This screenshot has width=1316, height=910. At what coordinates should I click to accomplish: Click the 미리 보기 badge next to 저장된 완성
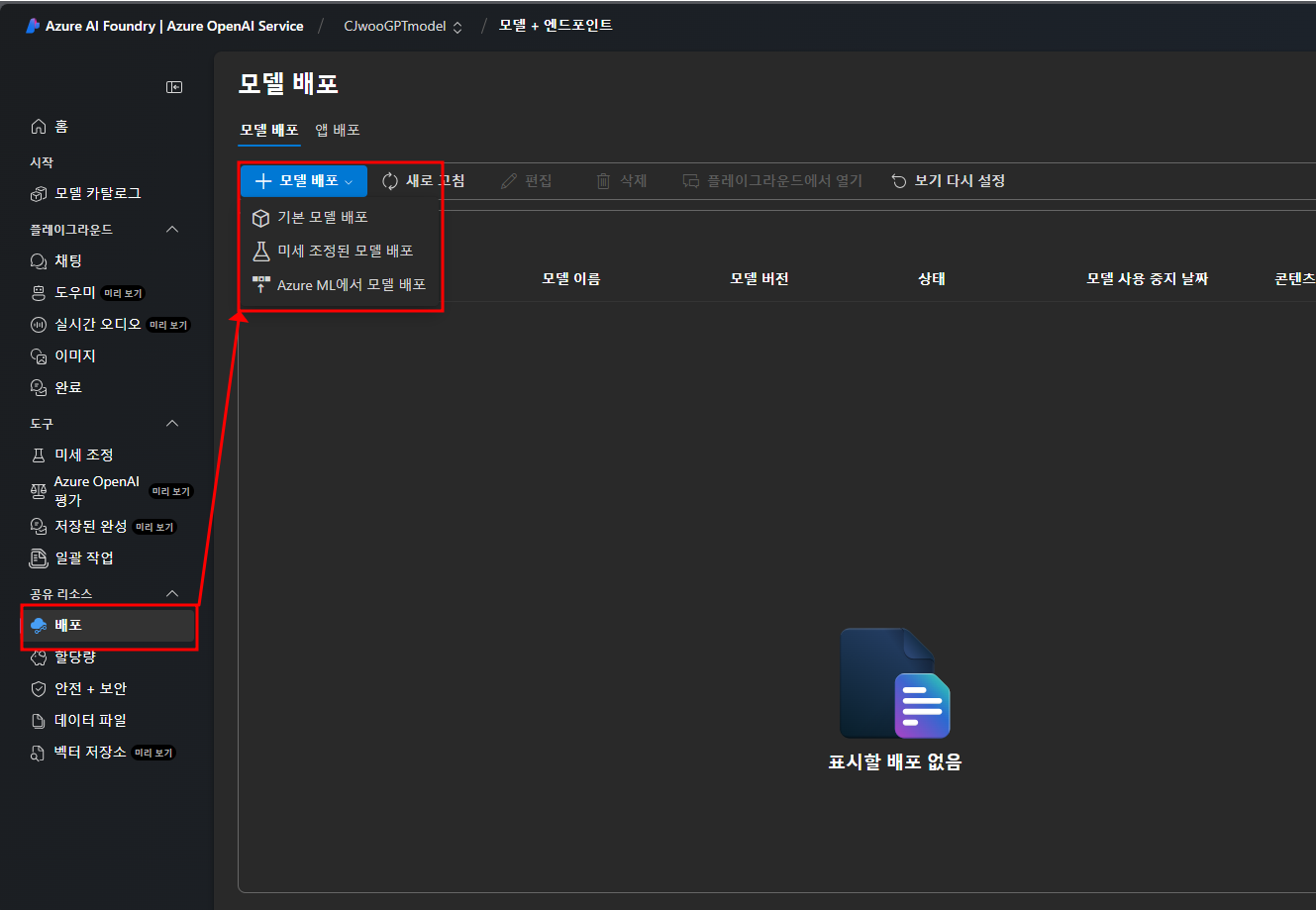[154, 527]
